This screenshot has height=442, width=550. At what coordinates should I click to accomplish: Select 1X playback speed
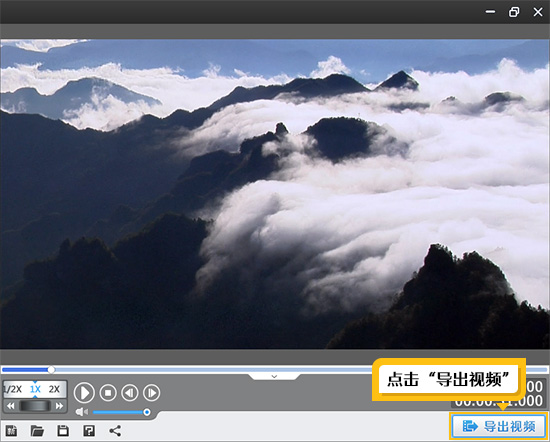tap(35, 389)
